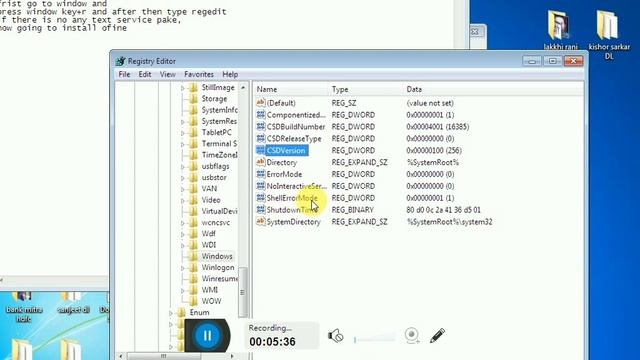The image size is (640, 360).
Task: Expand the Video registry key
Action: tap(183, 200)
